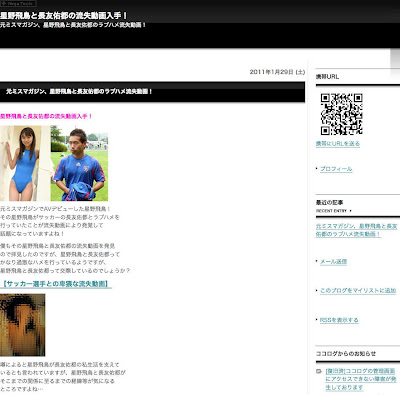Click the Ninja Tools badge in the header
Image resolution: width=400 pixels, height=395 pixels.
tap(18, 4)
